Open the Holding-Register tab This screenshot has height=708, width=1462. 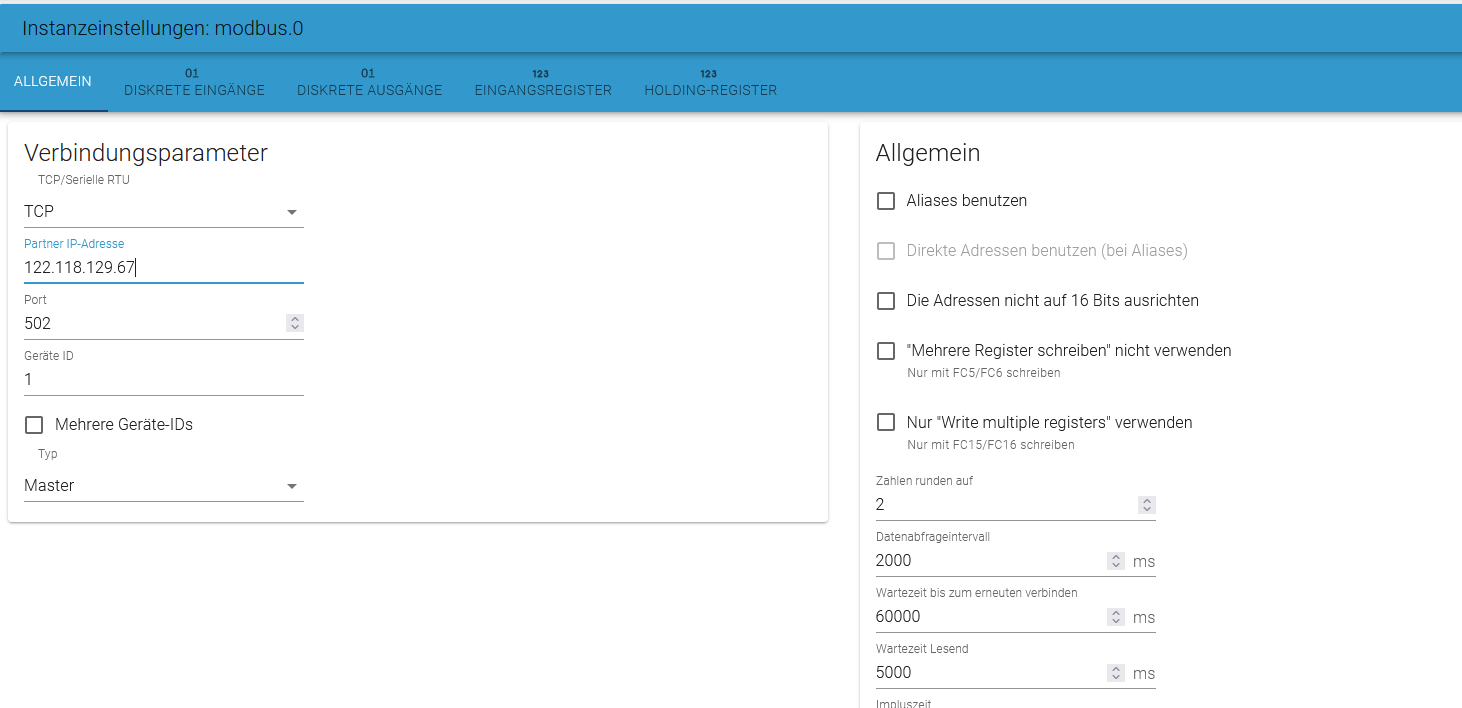coord(710,83)
